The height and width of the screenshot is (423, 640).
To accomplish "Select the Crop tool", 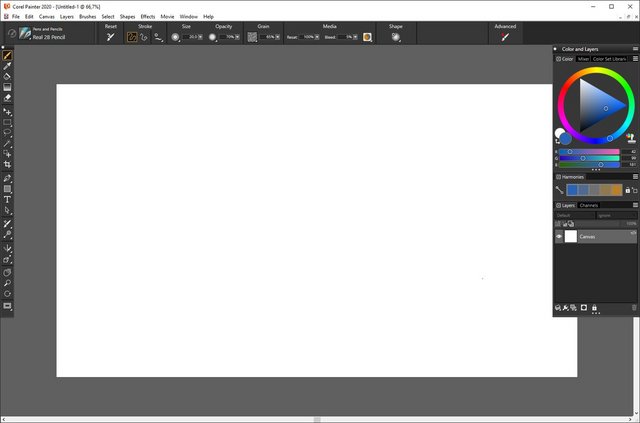I will (x=7, y=165).
